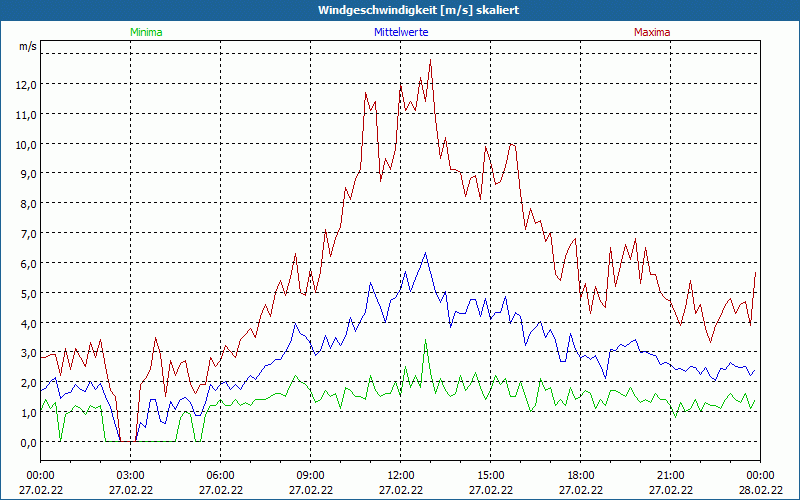Click the m/s unit label on y-axis
Screen dimensions: 800x500
pos(26,47)
